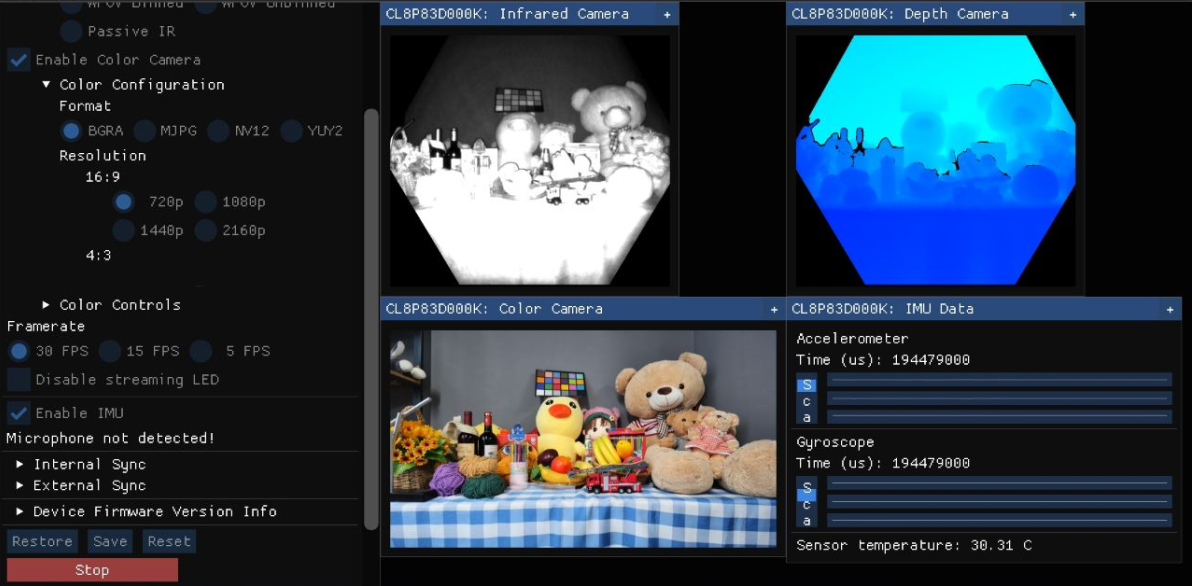Expand Device Firmware Version Info
1192x586 pixels.
[x=21, y=512]
